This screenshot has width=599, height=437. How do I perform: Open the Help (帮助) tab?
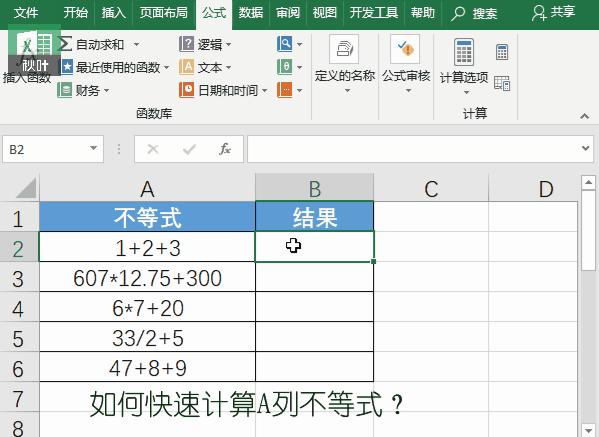click(423, 13)
